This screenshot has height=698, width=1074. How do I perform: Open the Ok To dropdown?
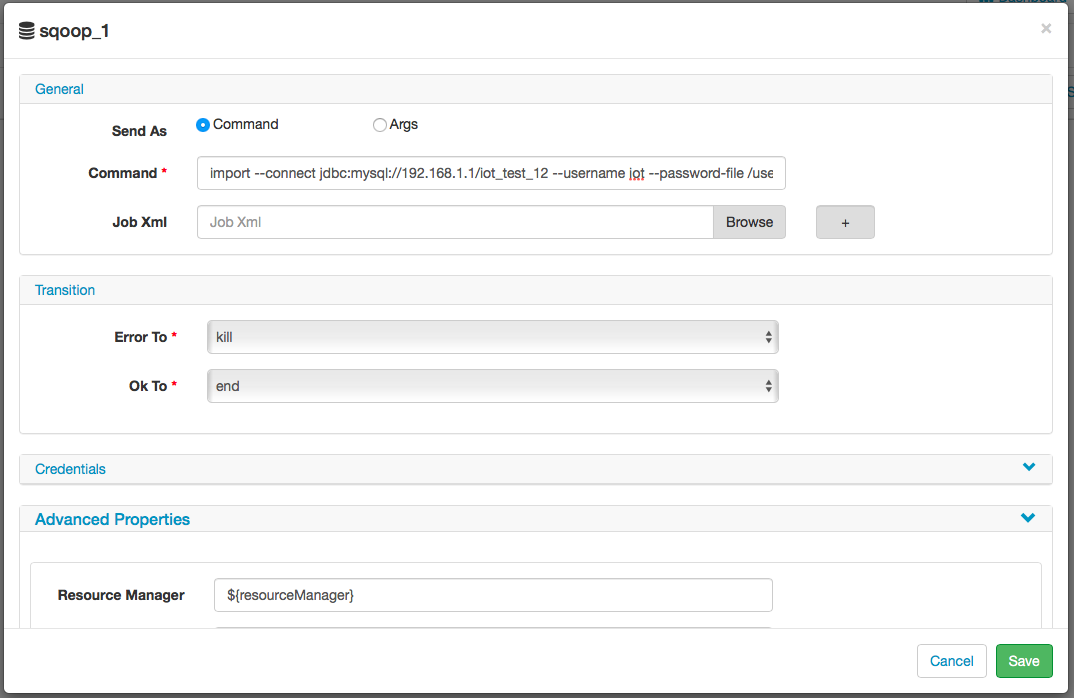[x=492, y=386]
